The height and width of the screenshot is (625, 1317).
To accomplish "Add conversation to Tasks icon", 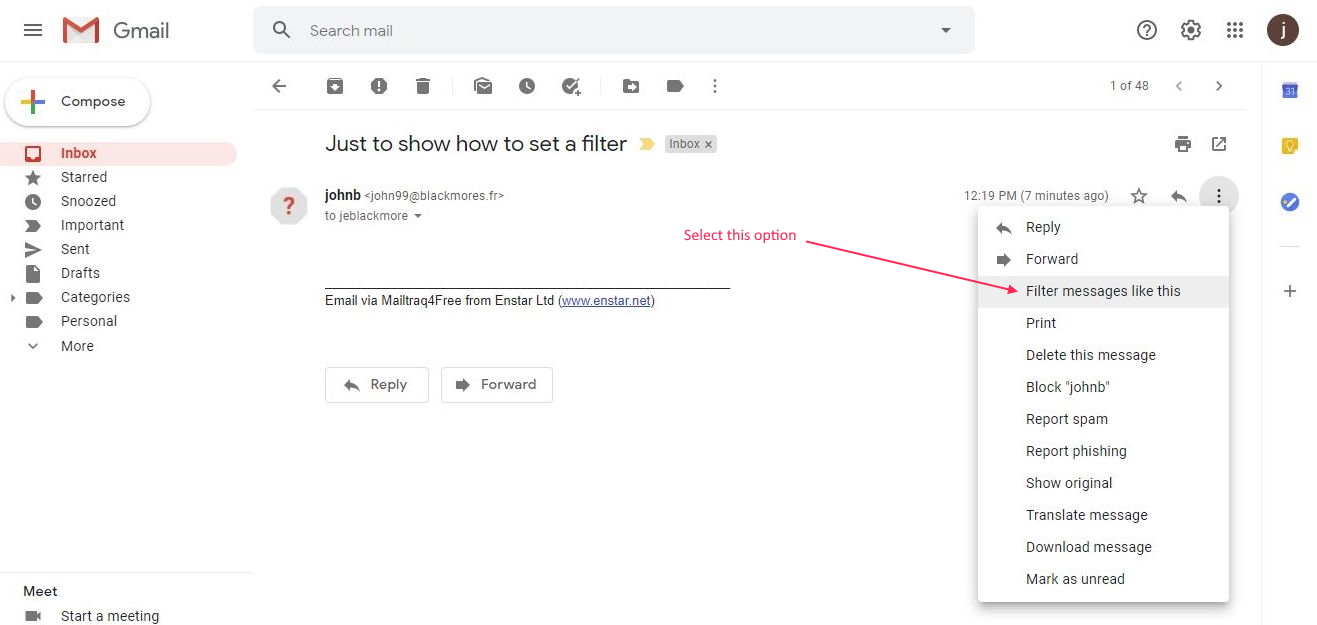I will pyautogui.click(x=571, y=86).
